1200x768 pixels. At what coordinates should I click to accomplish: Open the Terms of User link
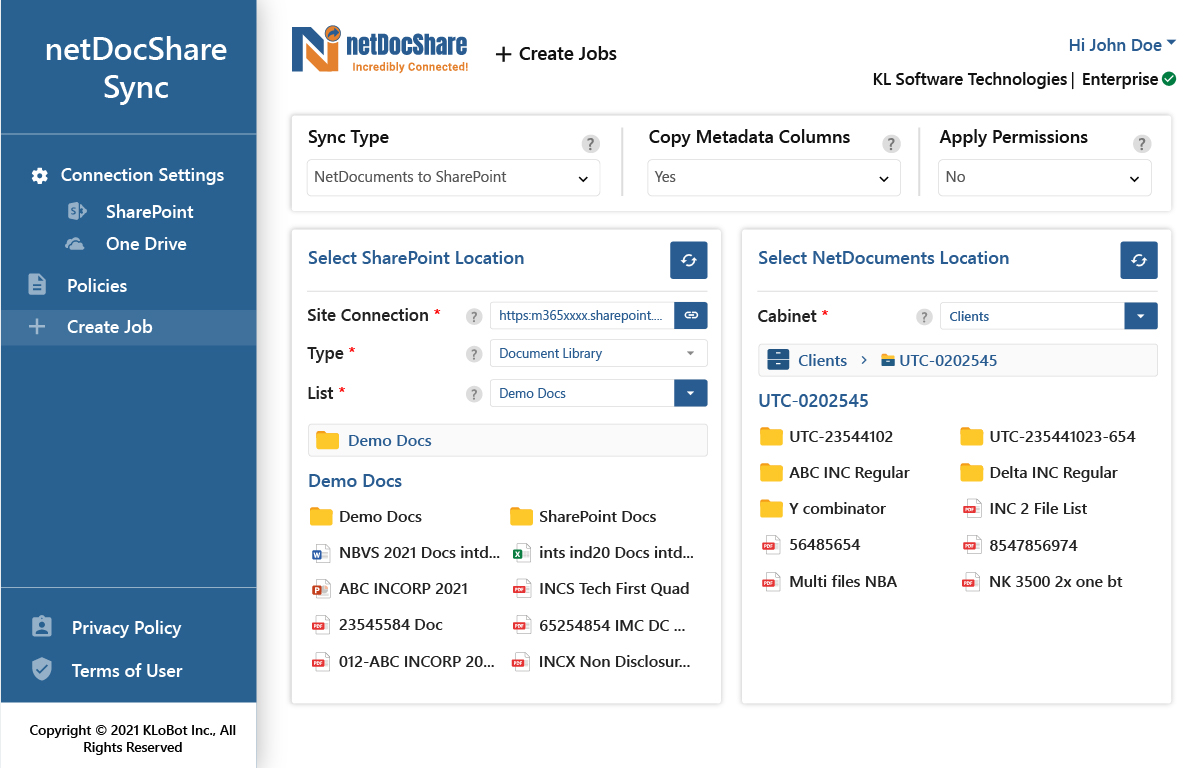(127, 671)
